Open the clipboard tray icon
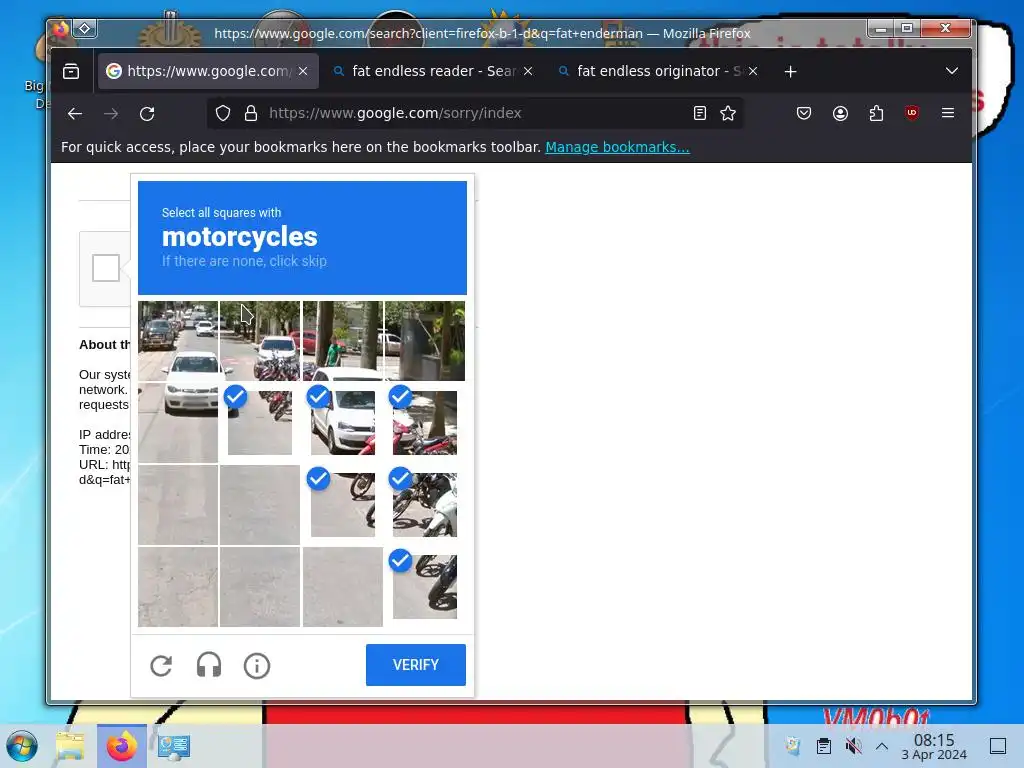The width and height of the screenshot is (1024, 768). pos(824,746)
